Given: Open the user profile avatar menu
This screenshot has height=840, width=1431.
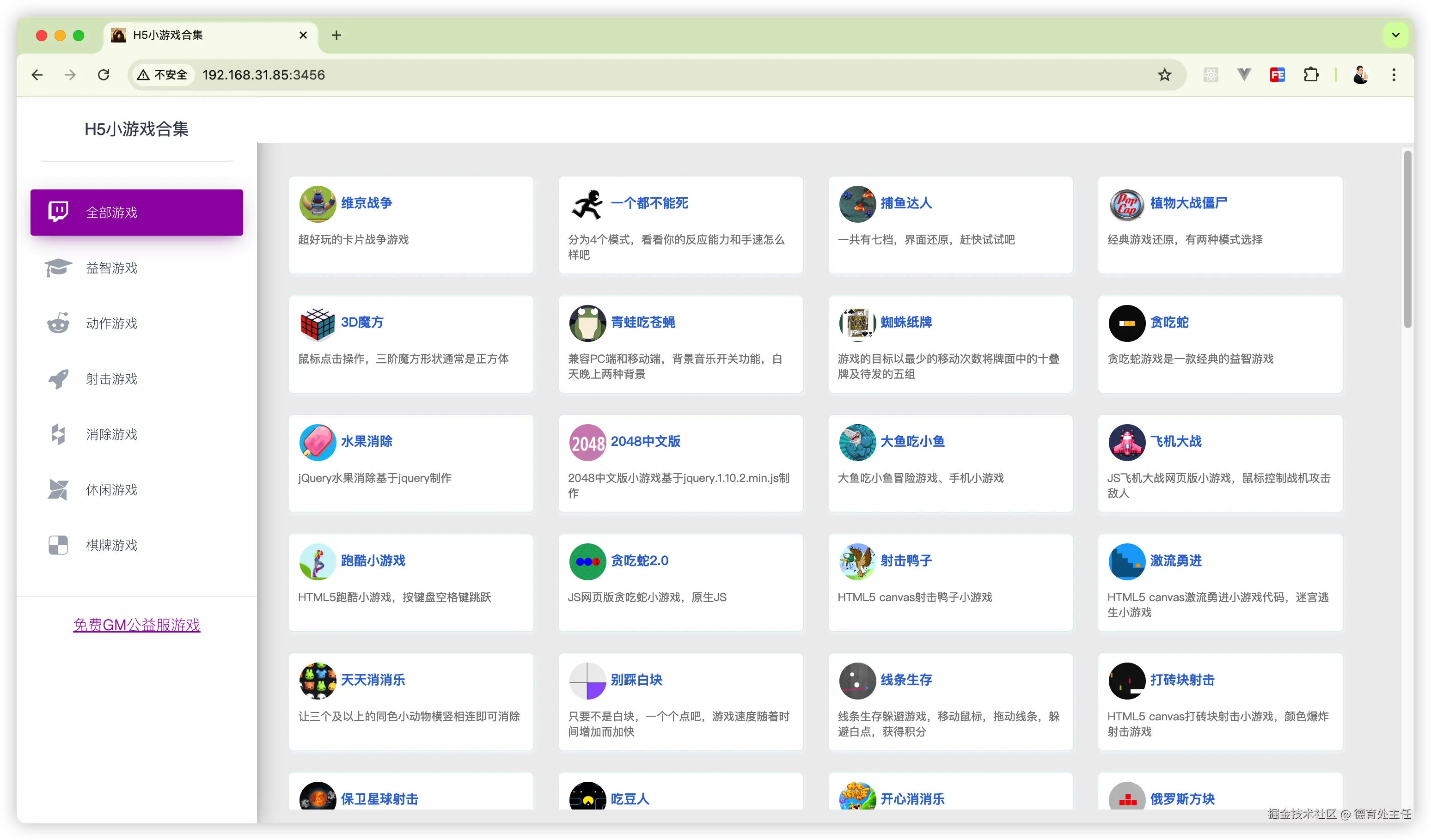Looking at the screenshot, I should point(1361,75).
